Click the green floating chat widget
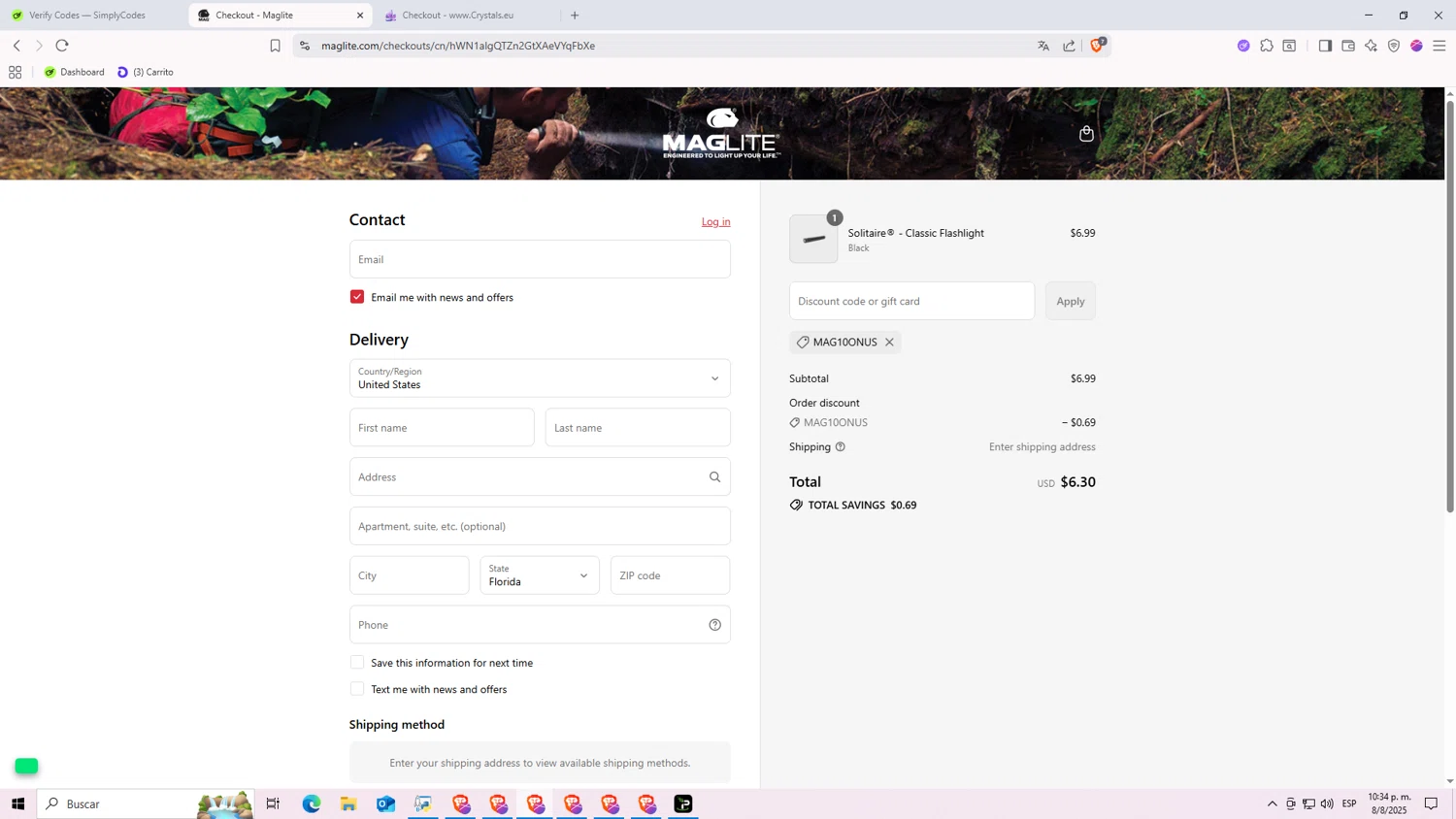Viewport: 1456px width, 819px height. point(26,767)
